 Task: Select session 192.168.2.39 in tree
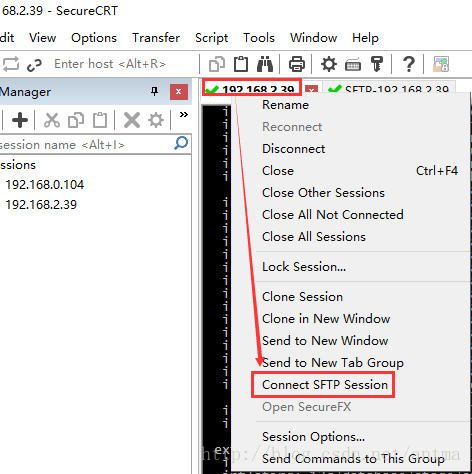[41, 205]
